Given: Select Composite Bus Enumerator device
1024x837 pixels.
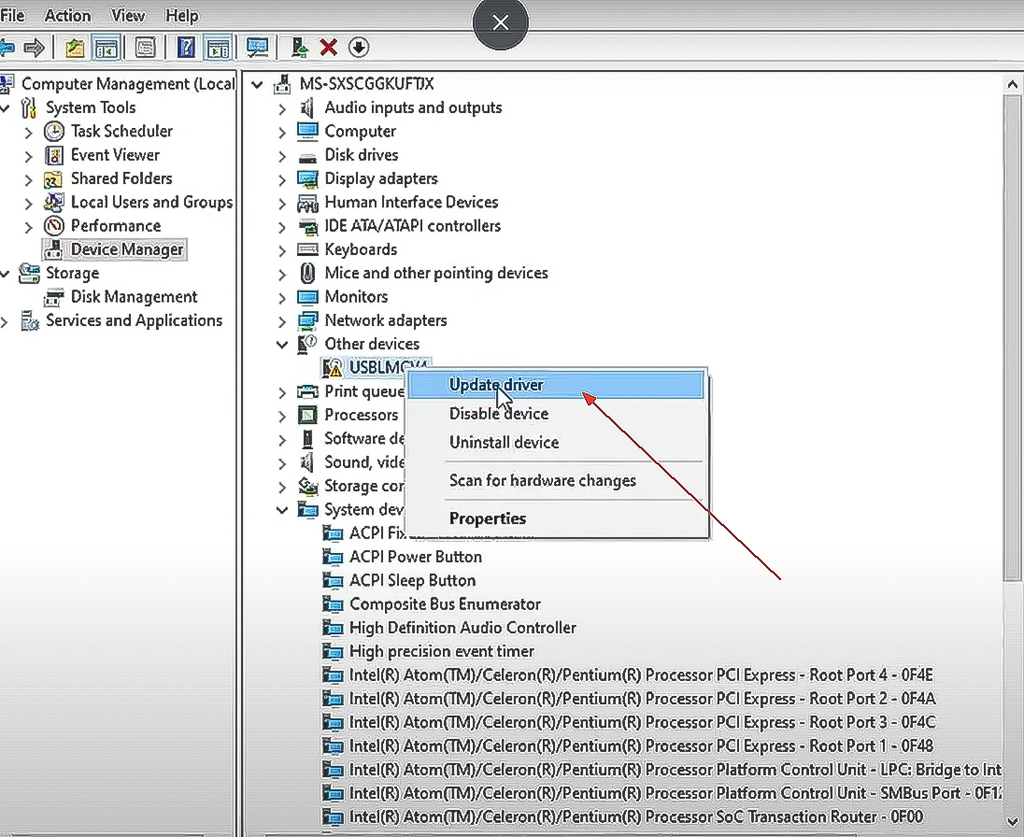Looking at the screenshot, I should 445,604.
